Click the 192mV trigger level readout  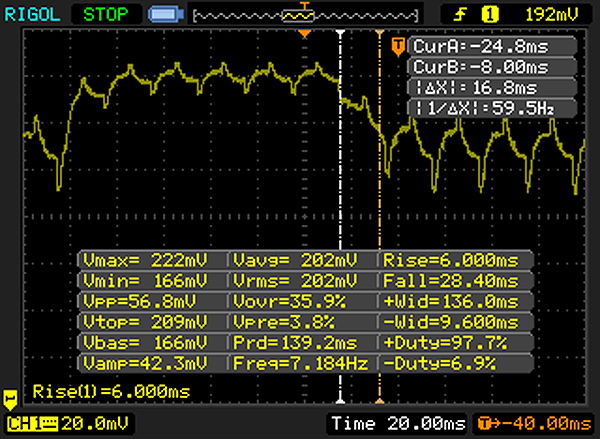pyautogui.click(x=551, y=15)
